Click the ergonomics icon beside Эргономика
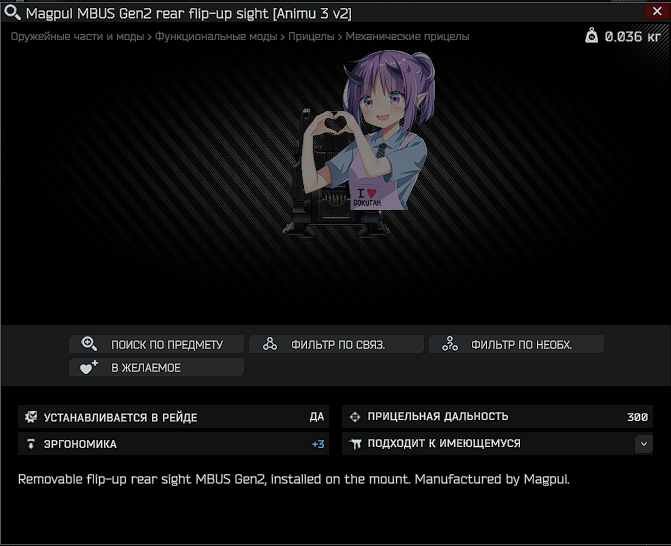Image resolution: width=671 pixels, height=546 pixels. [31, 444]
